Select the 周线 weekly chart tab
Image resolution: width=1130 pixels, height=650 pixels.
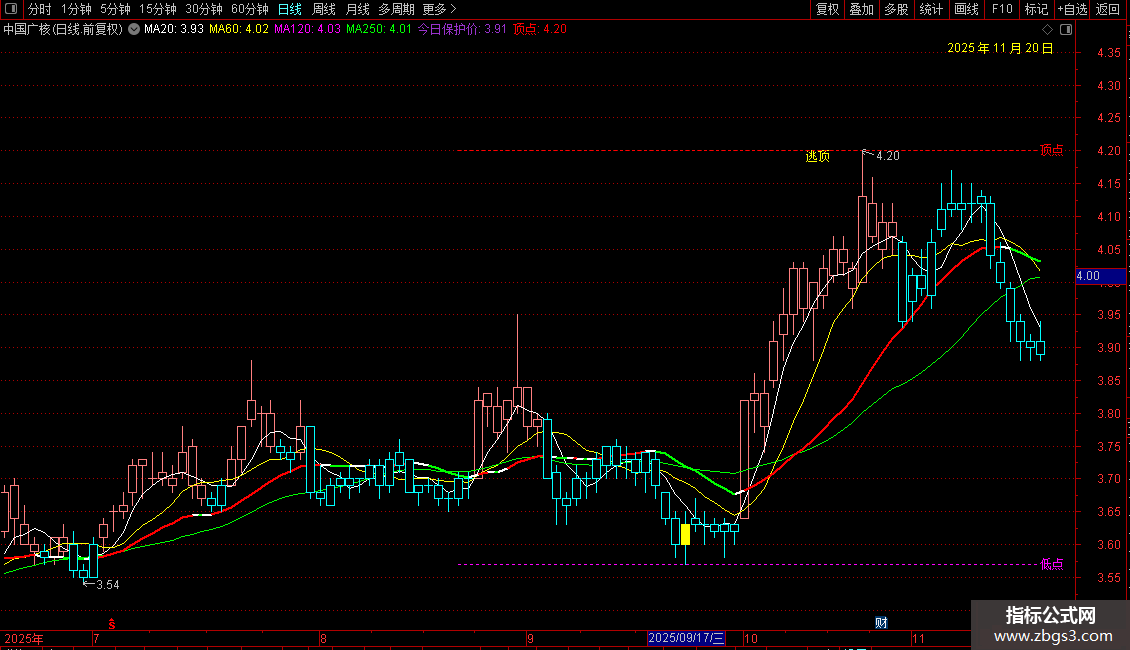324,9
